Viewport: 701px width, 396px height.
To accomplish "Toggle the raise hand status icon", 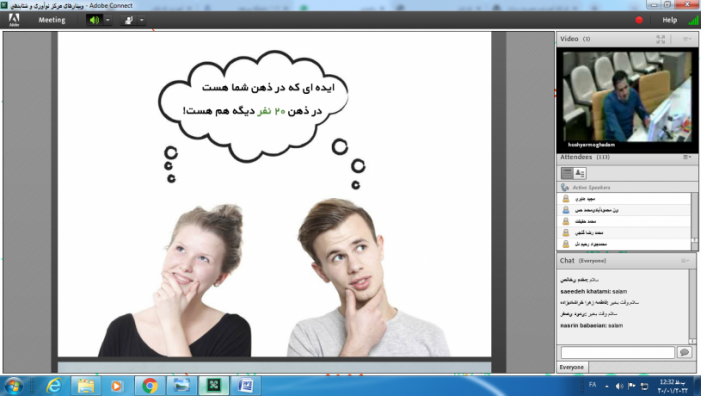I will tap(129, 20).
